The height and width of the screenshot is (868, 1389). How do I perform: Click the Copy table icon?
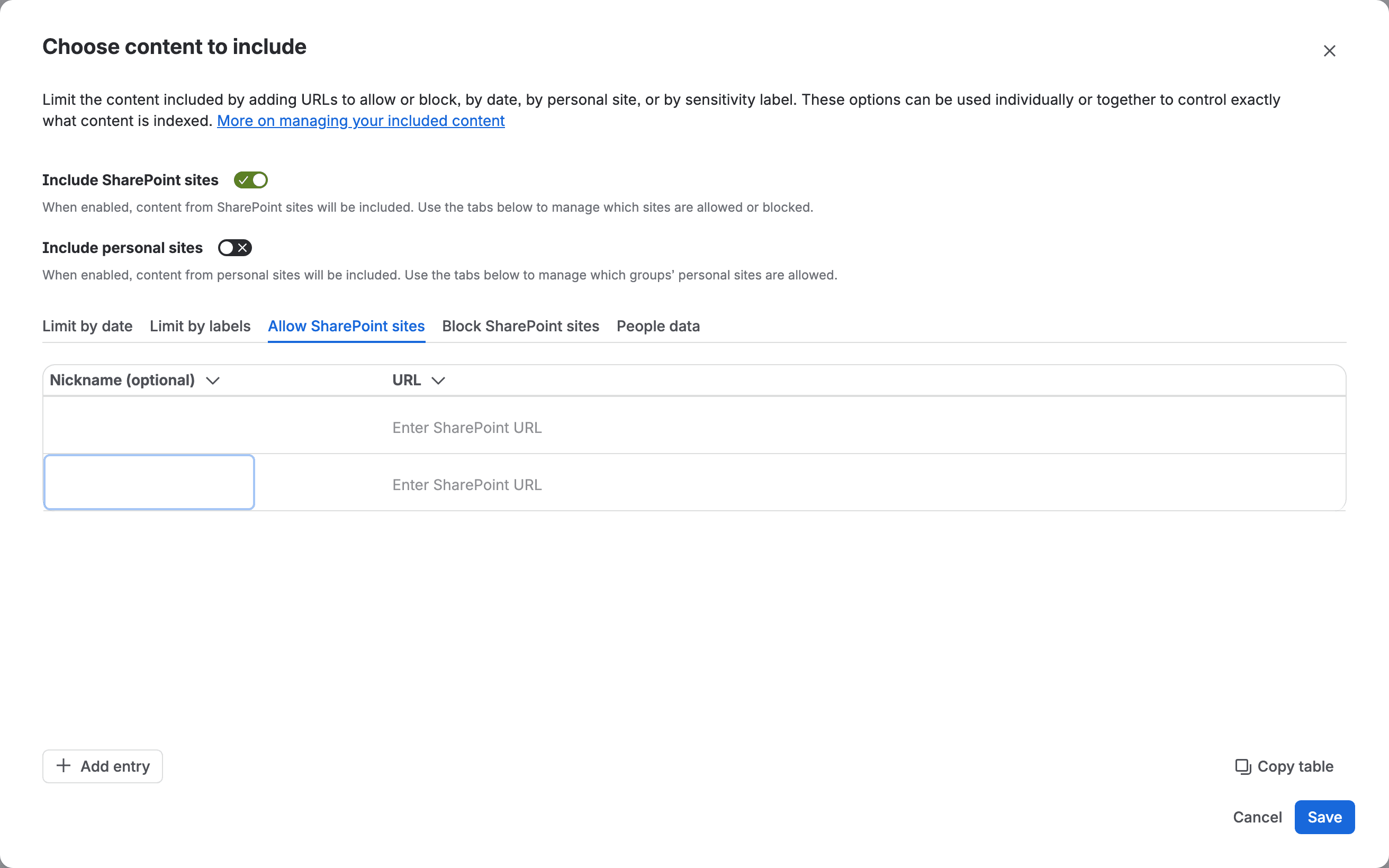point(1243,766)
